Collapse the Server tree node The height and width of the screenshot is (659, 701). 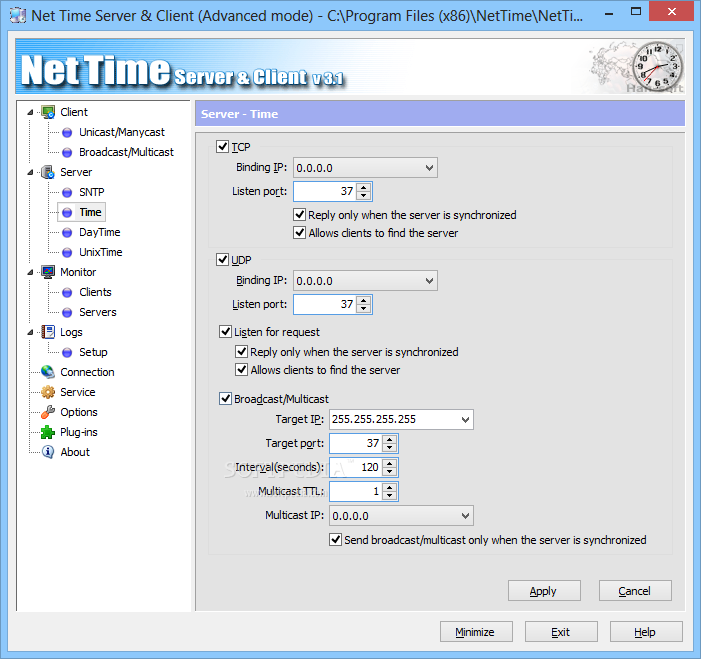pos(30,173)
